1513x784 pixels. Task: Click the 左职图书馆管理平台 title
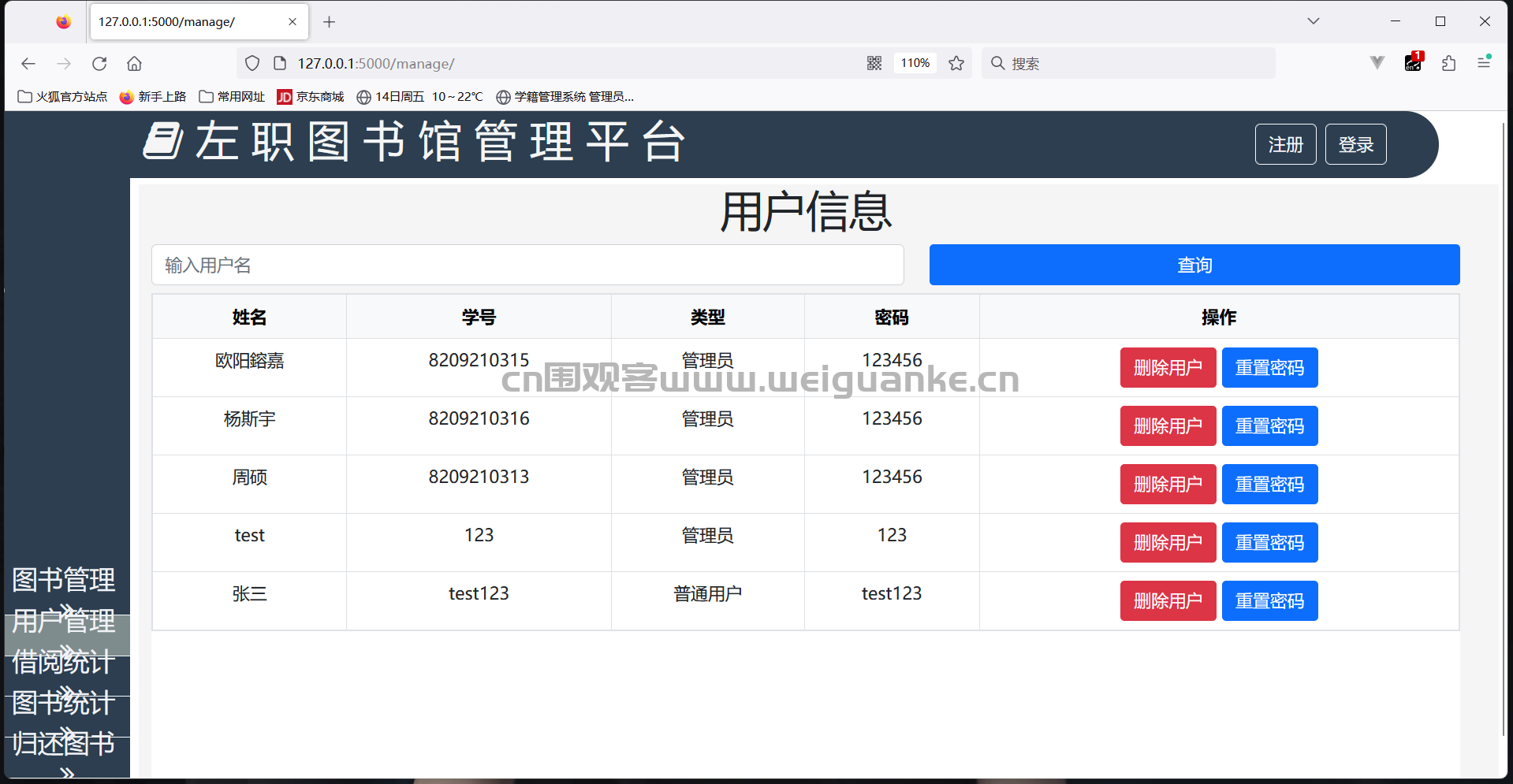click(x=440, y=142)
